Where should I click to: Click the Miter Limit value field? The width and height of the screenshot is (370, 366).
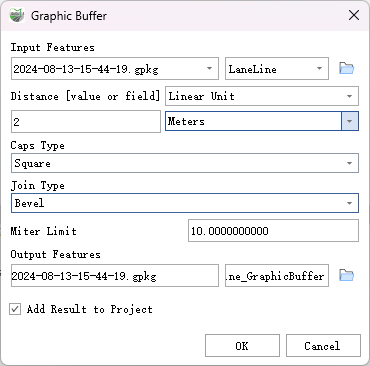[x=273, y=230]
